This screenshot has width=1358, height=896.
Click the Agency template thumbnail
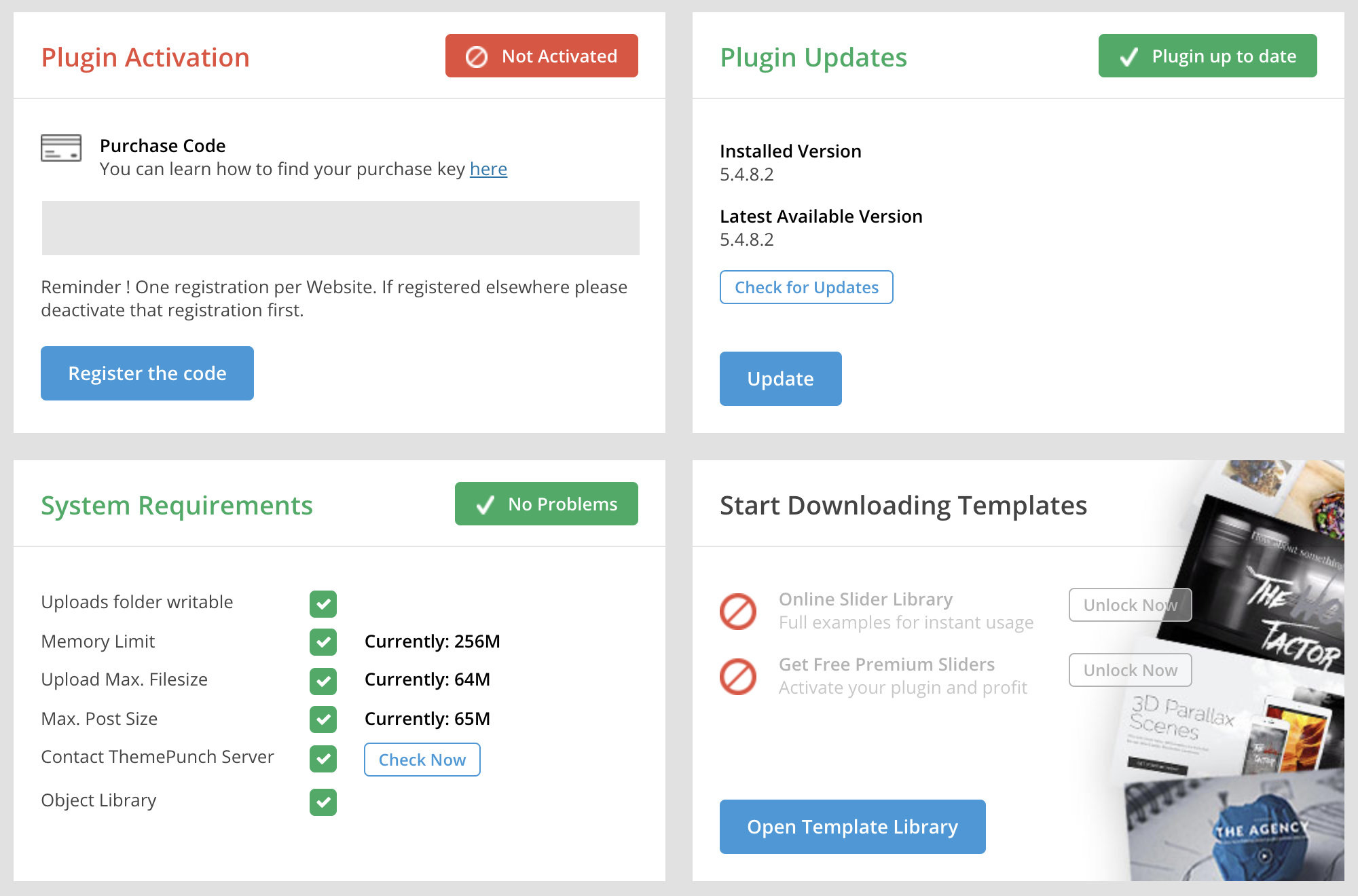(x=1234, y=828)
